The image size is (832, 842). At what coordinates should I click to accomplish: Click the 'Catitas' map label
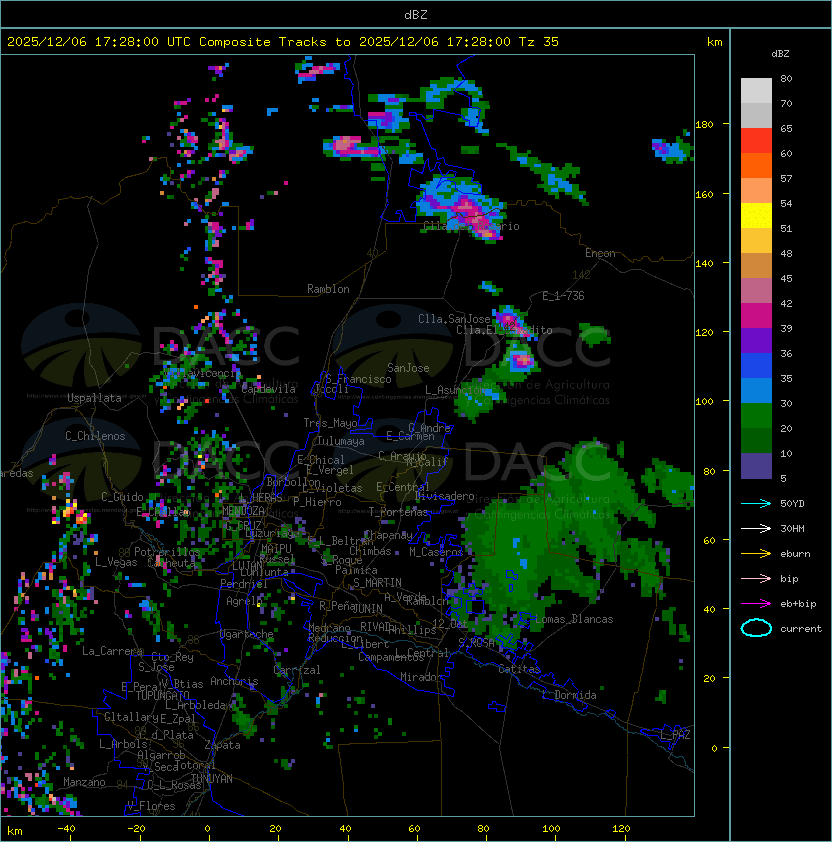(x=519, y=669)
